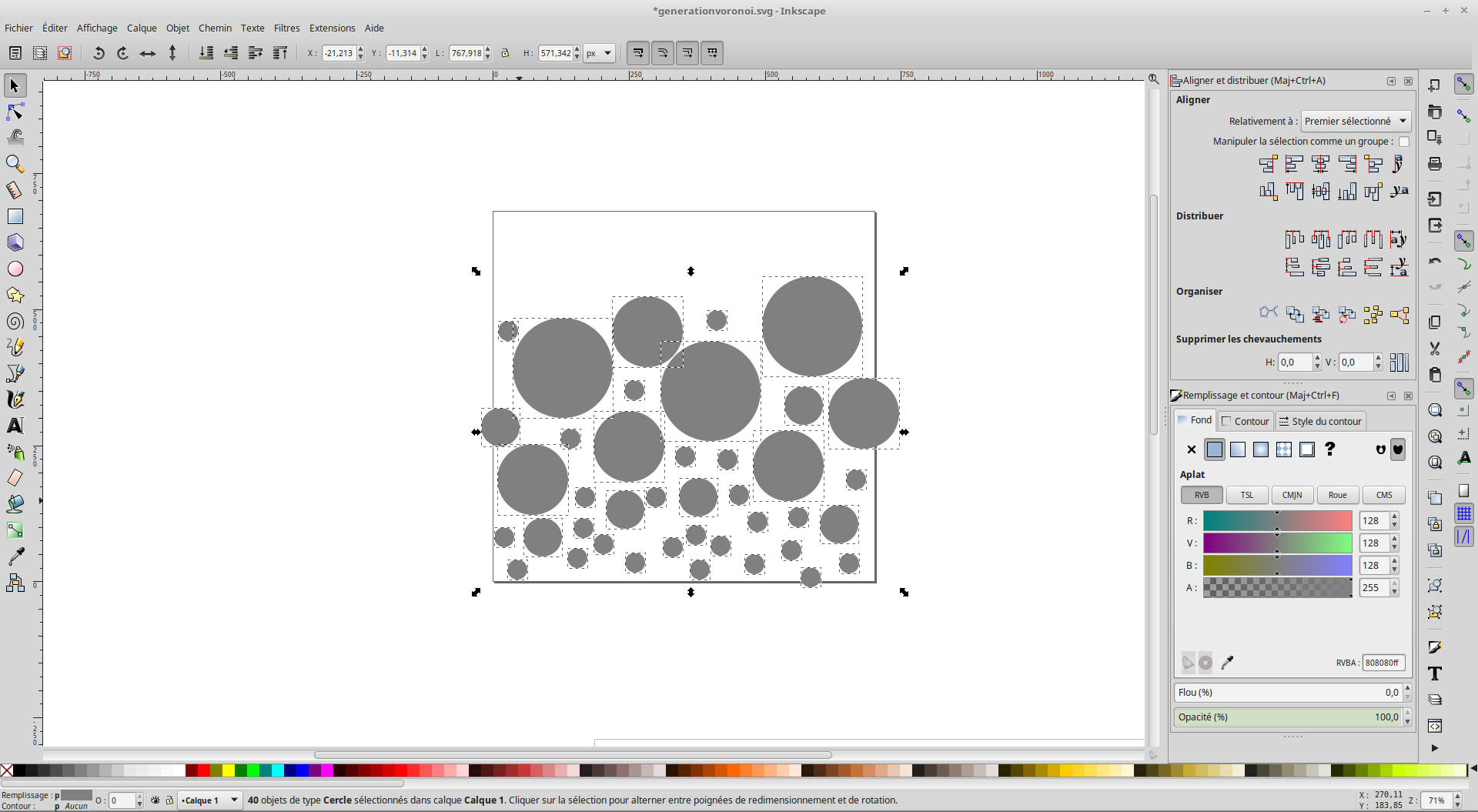Select the Spiral tool
The image size is (1478, 812).
pyautogui.click(x=15, y=321)
